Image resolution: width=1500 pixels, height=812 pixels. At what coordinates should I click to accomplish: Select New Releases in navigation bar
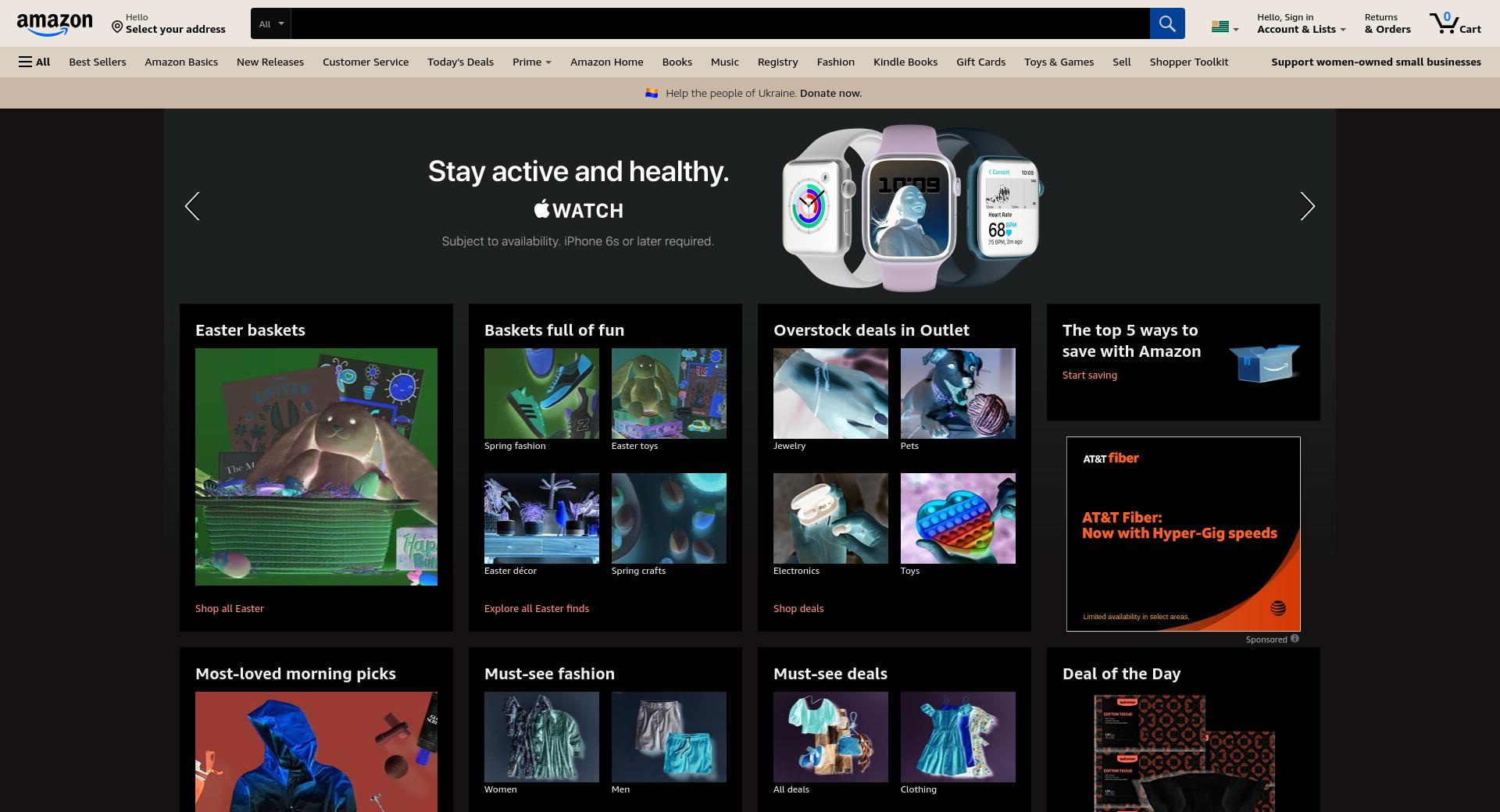point(270,62)
